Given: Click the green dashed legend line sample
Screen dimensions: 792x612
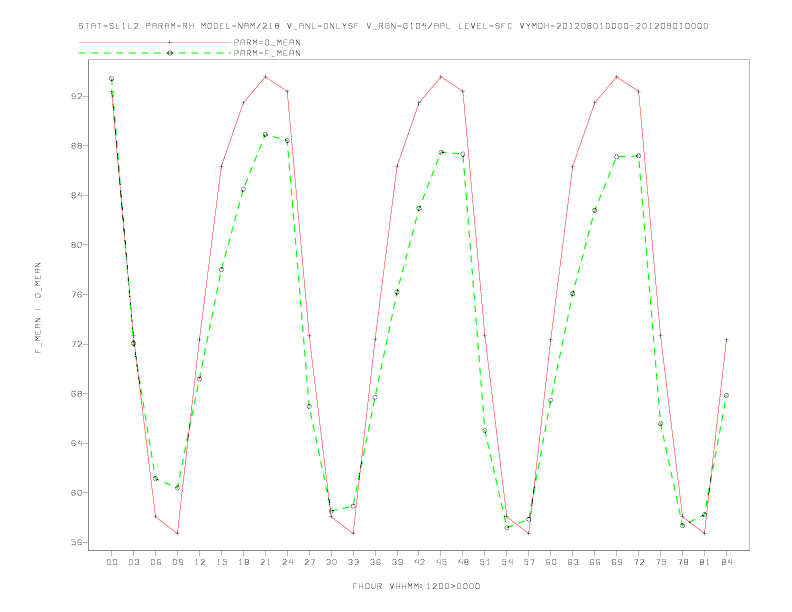Looking at the screenshot, I should (155, 53).
